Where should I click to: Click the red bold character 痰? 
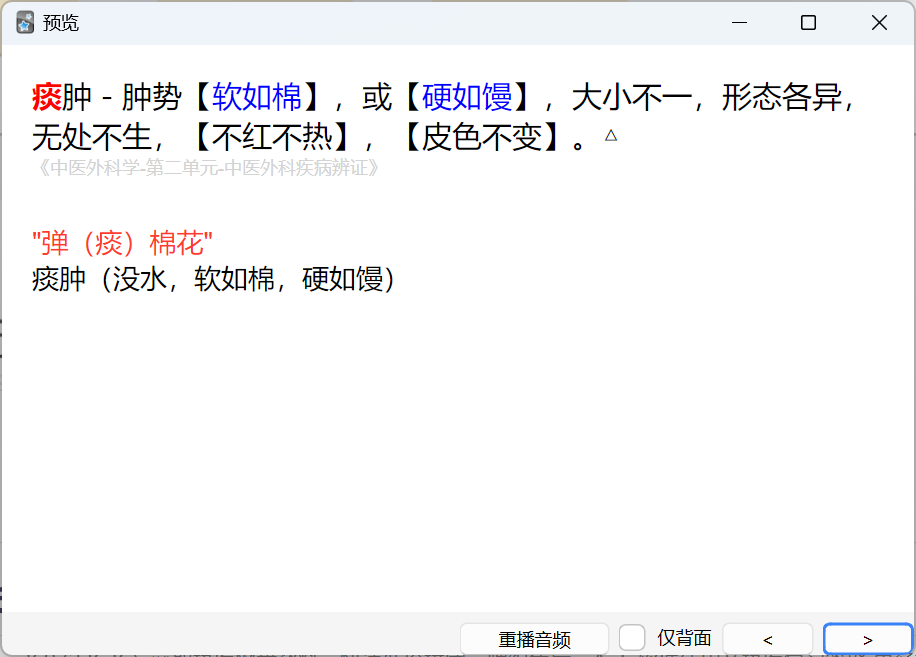[x=47, y=97]
